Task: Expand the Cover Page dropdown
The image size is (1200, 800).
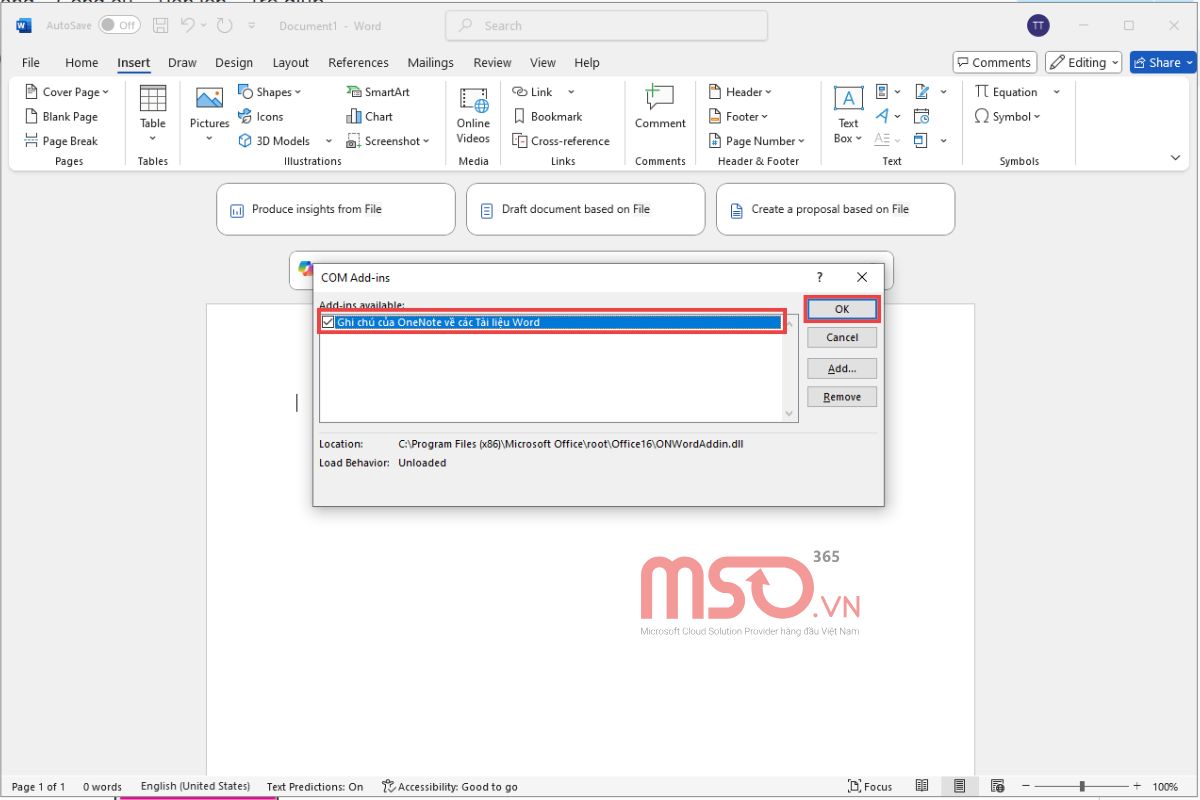Action: coord(106,92)
